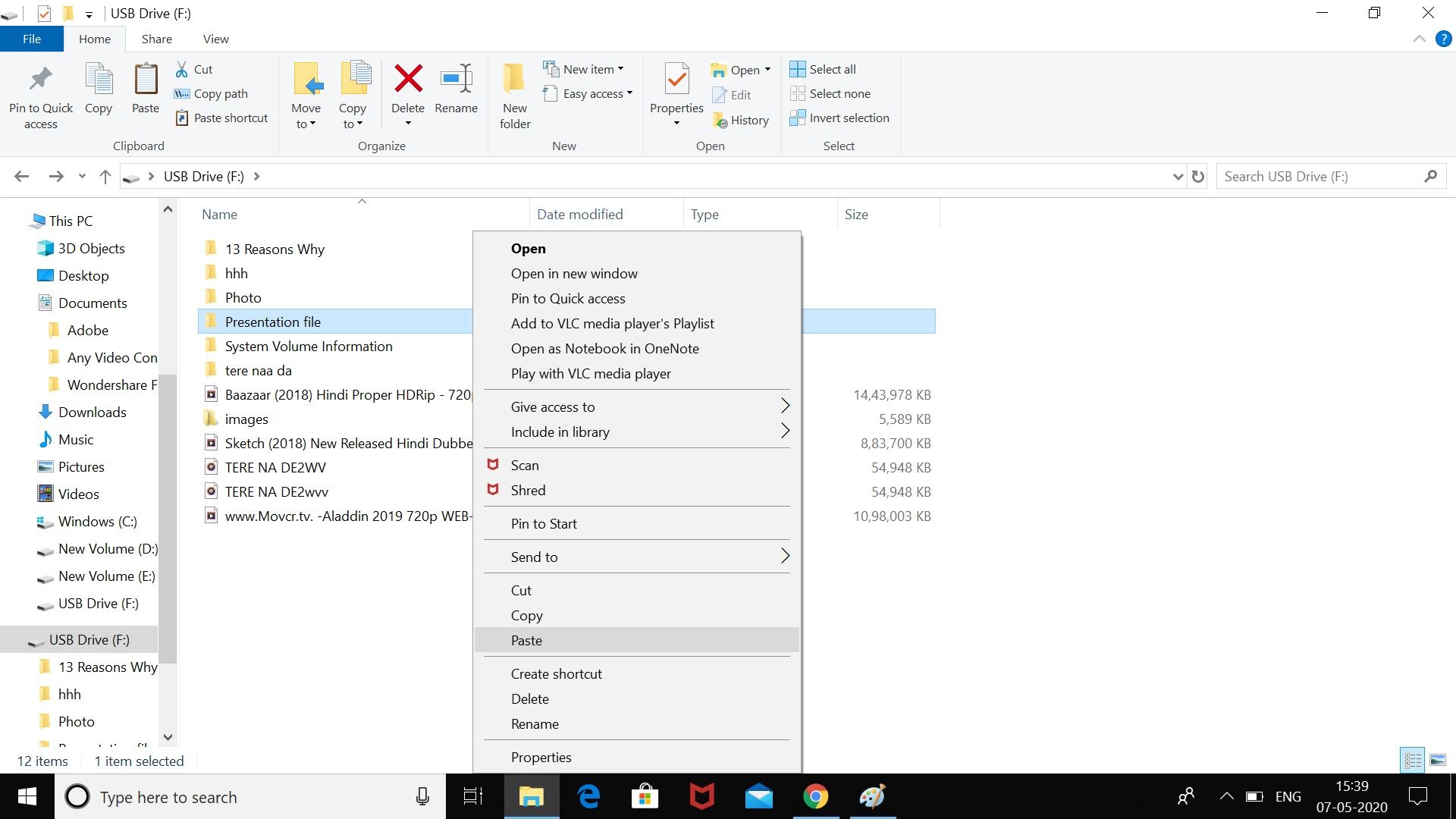Click Paste in the context menu
This screenshot has height=819, width=1456.
526,639
